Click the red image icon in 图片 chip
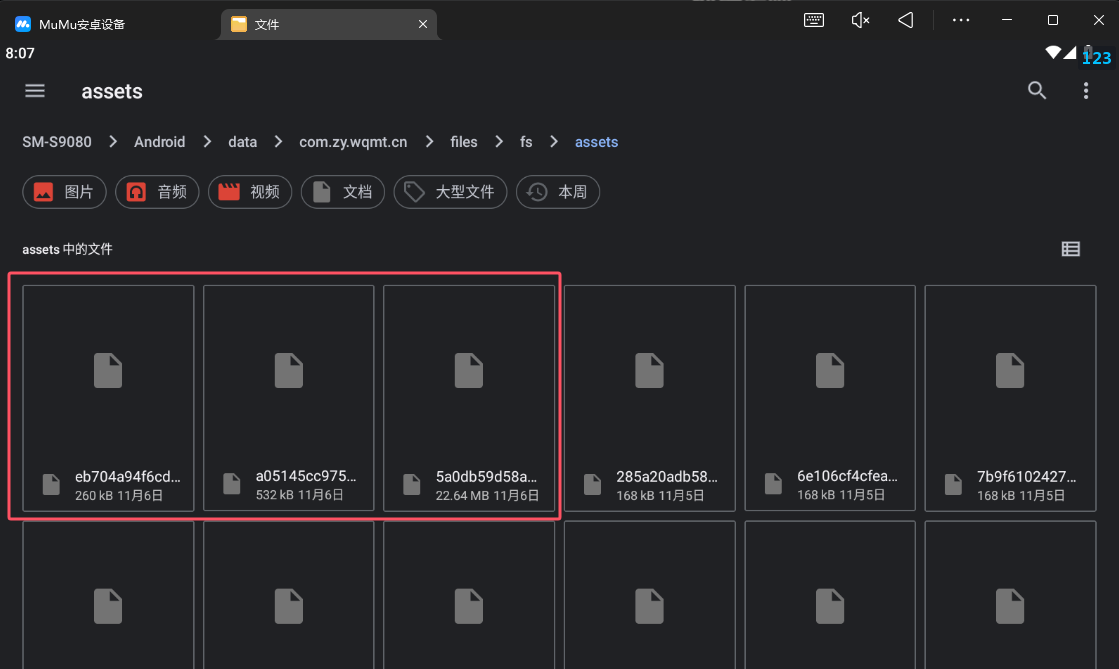The image size is (1119, 669). pyautogui.click(x=44, y=192)
